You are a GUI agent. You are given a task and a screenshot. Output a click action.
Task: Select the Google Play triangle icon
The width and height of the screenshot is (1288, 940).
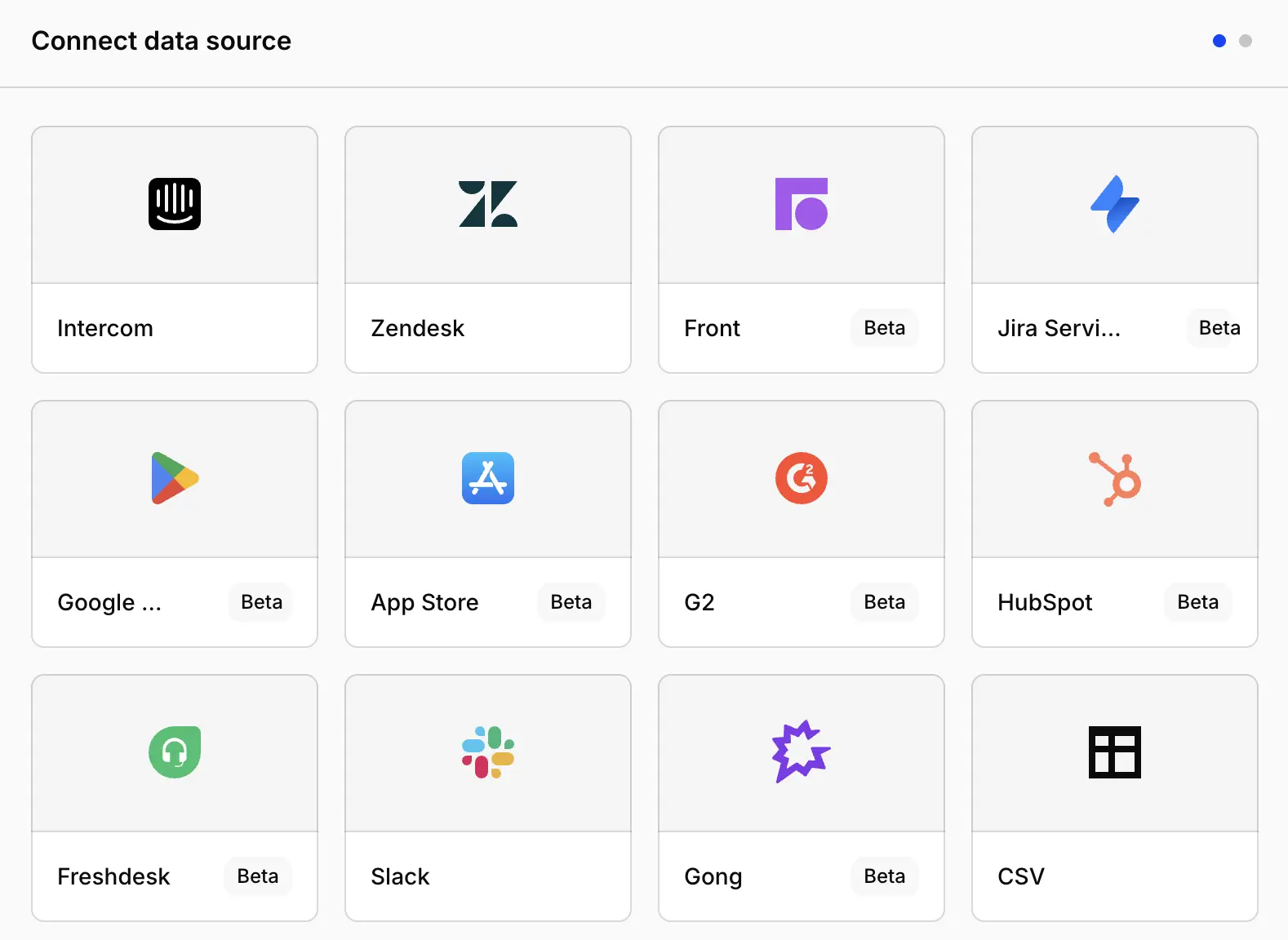tap(175, 478)
